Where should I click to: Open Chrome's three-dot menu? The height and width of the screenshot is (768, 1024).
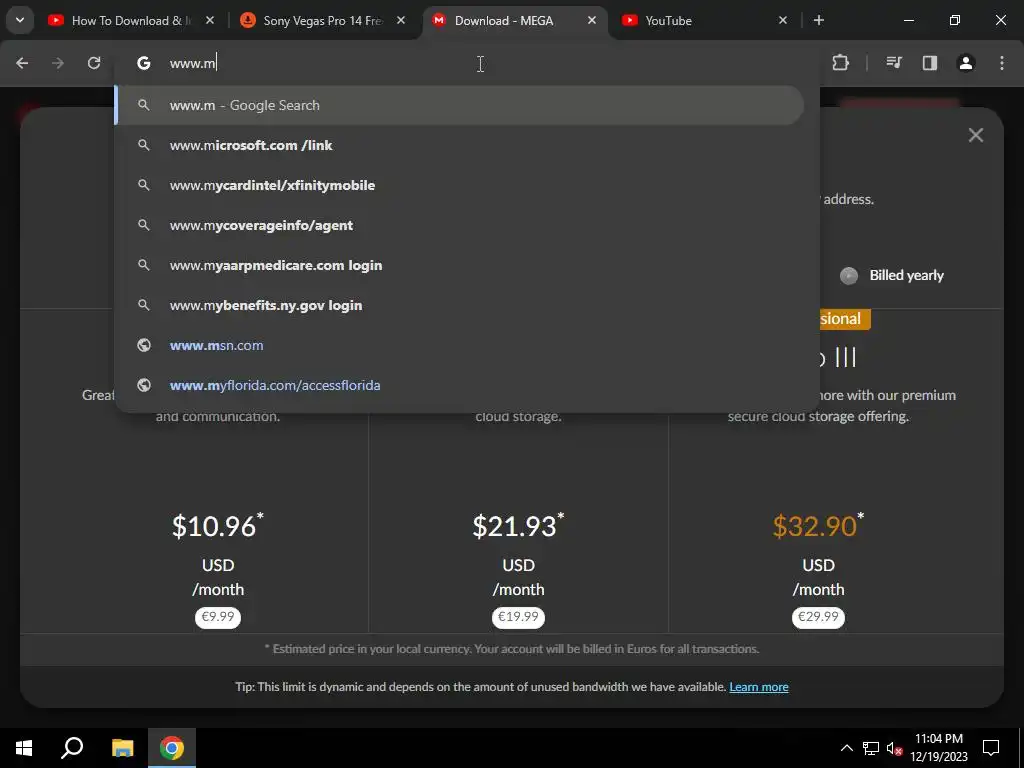pyautogui.click(x=1002, y=63)
